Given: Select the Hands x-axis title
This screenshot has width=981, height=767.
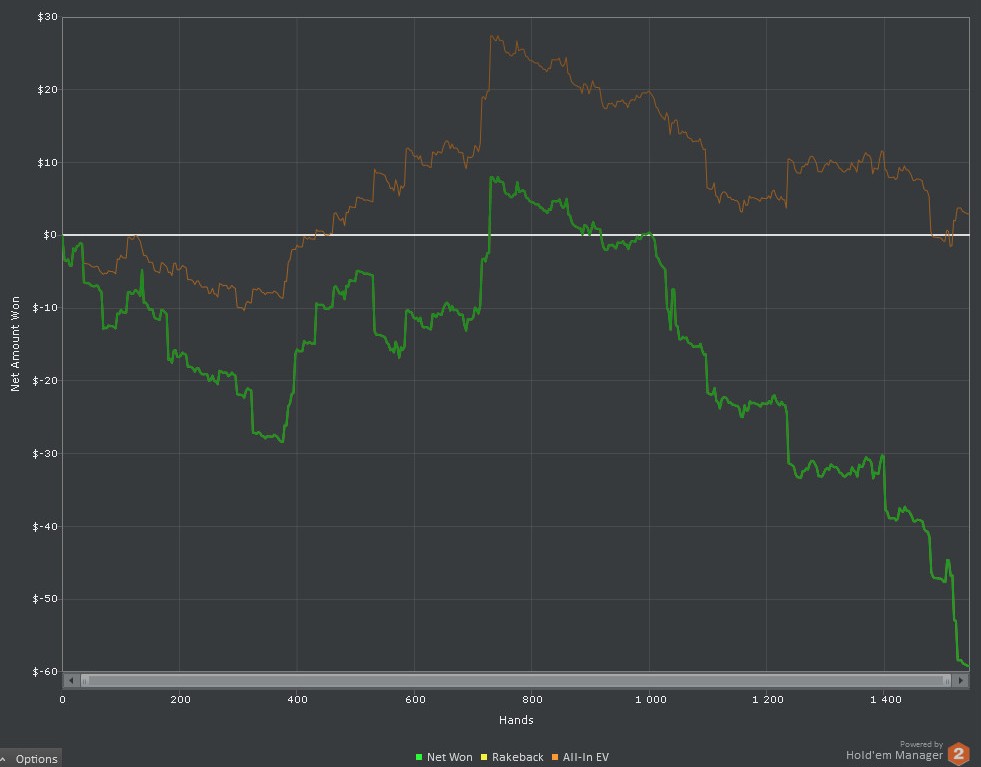Looking at the screenshot, I should [x=515, y=720].
